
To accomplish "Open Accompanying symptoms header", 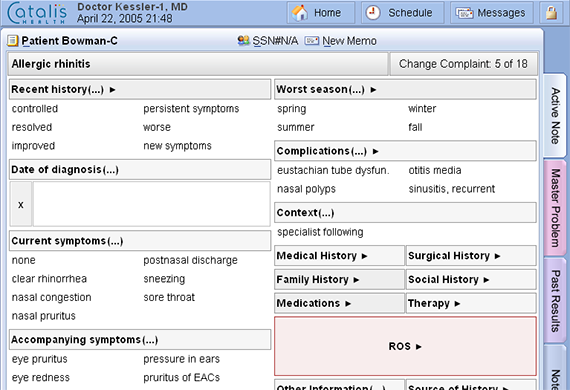I will point(140,340).
